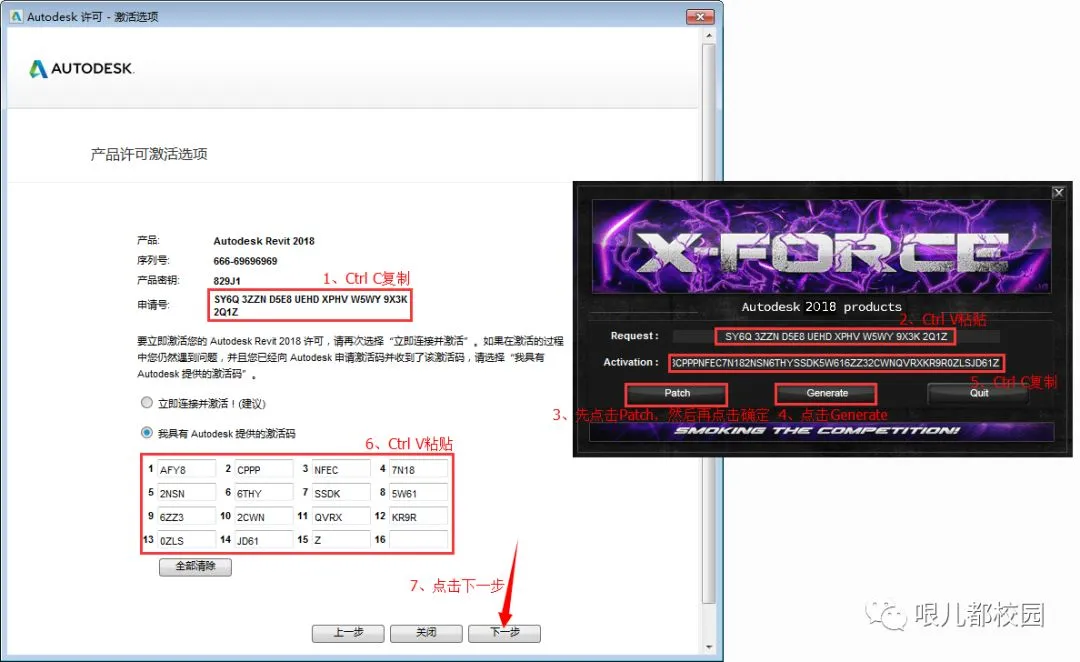Click activation code field 3 containing NFEC
This screenshot has height=662, width=1080.
pos(341,470)
